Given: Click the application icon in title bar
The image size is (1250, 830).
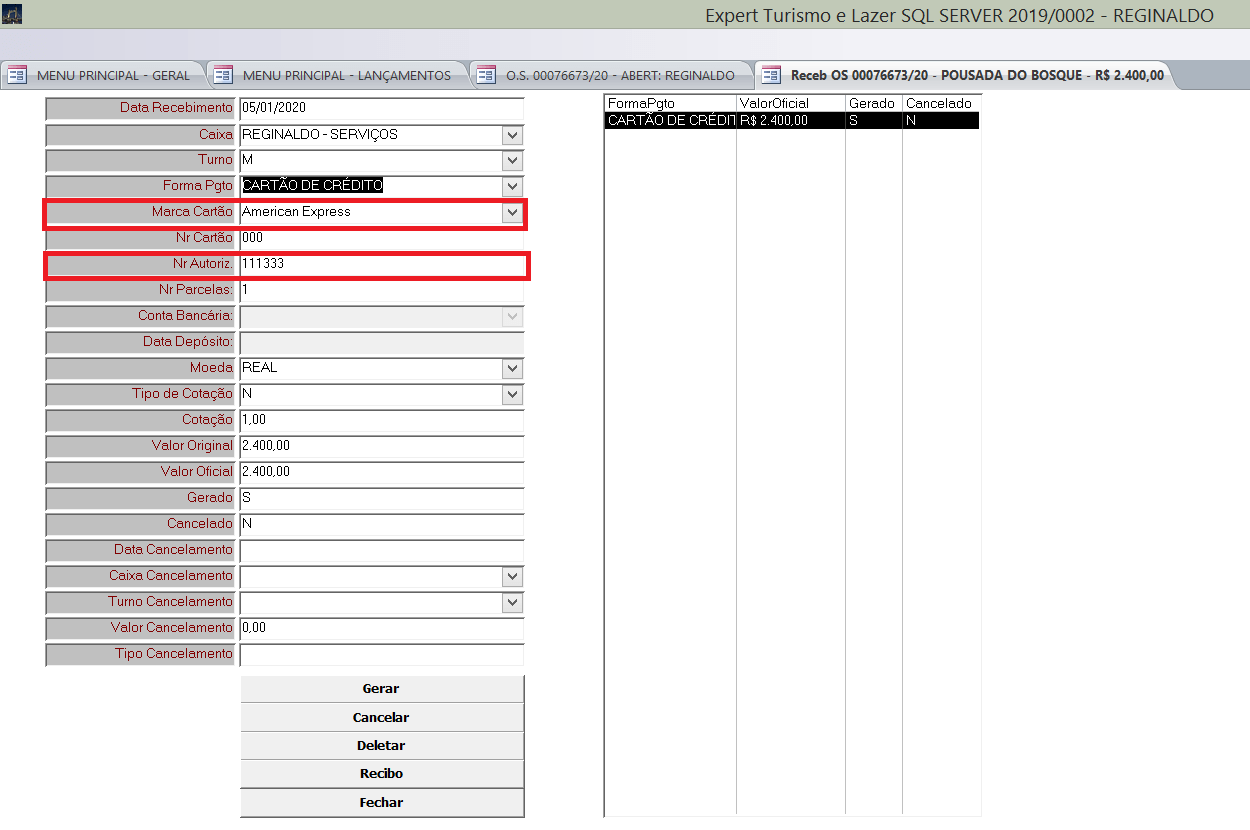Looking at the screenshot, I should [12, 15].
